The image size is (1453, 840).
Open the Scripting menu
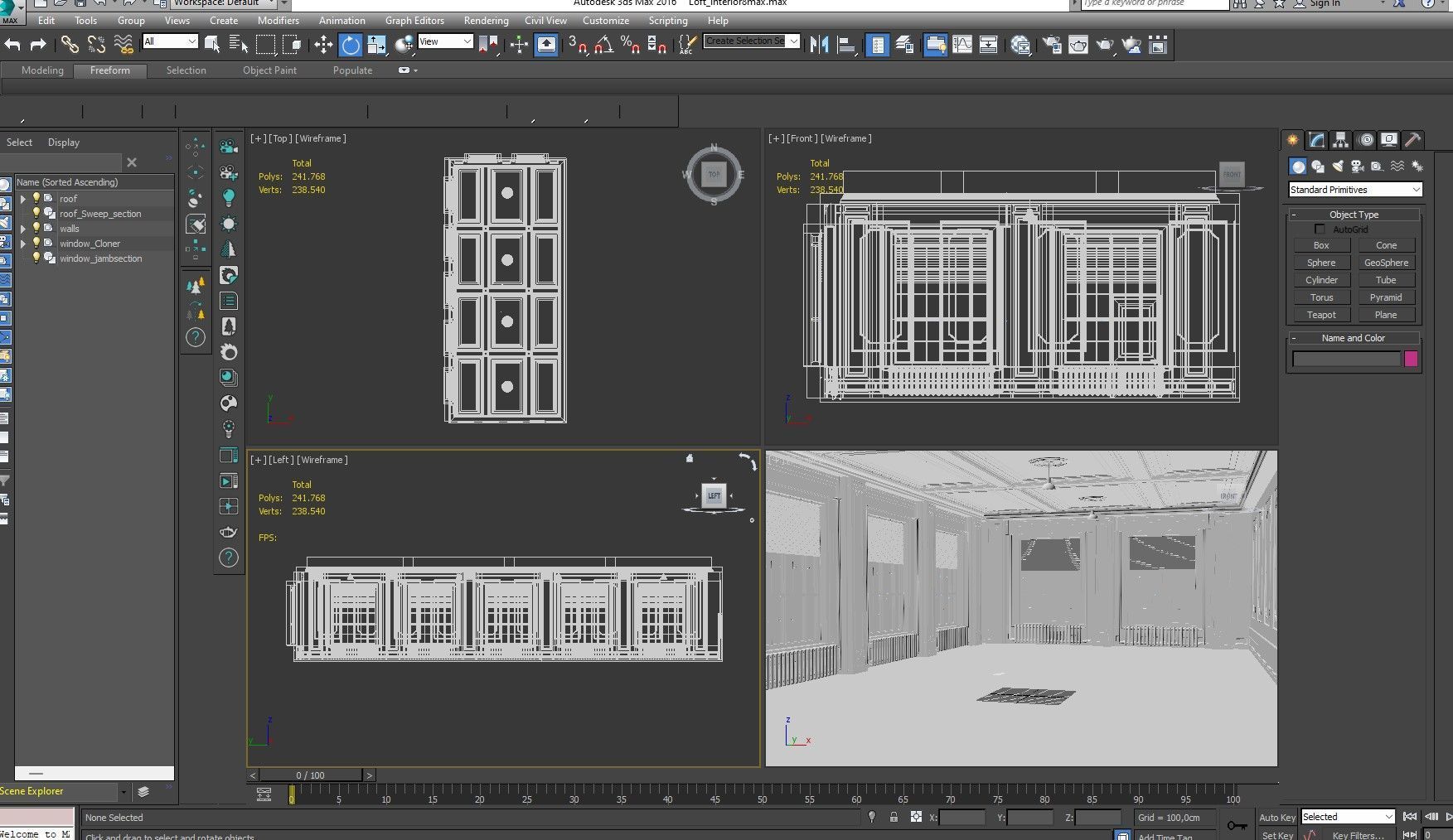(668, 21)
